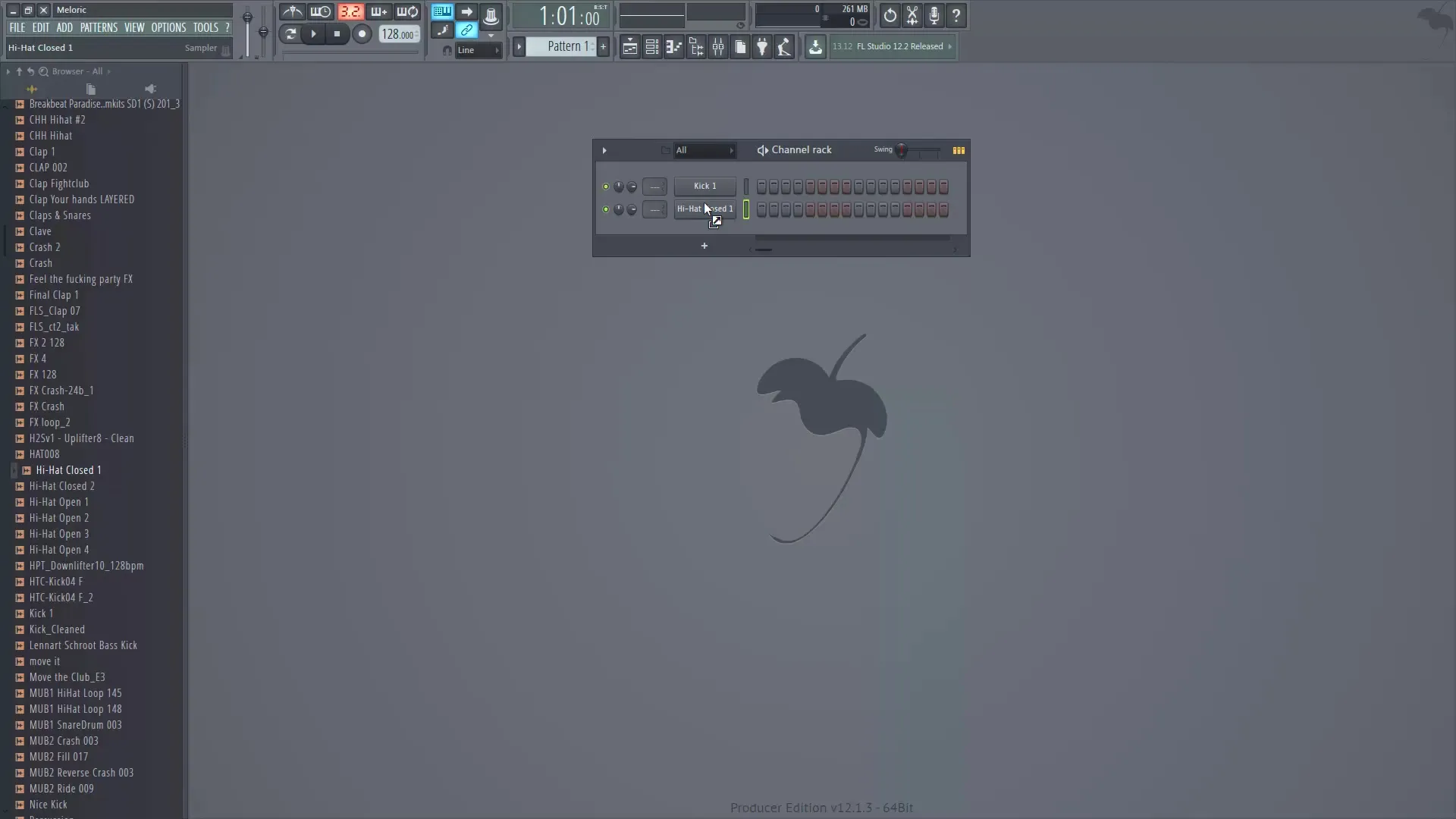Mute the Kick 1 channel
The height and width of the screenshot is (819, 1456).
pos(605,187)
